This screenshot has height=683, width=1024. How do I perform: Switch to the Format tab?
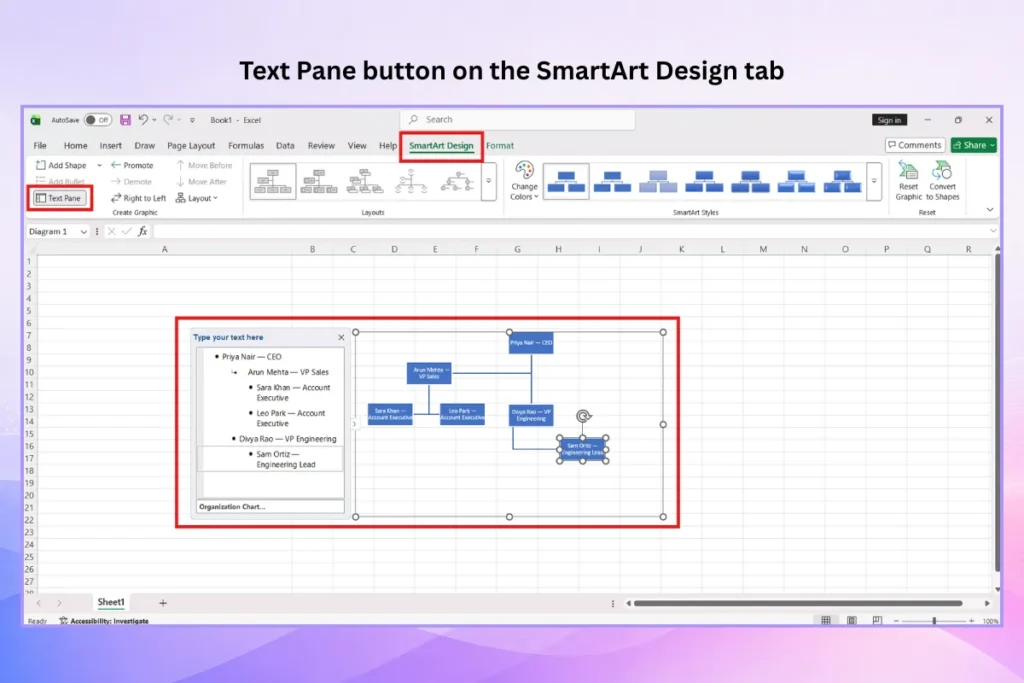pos(500,146)
